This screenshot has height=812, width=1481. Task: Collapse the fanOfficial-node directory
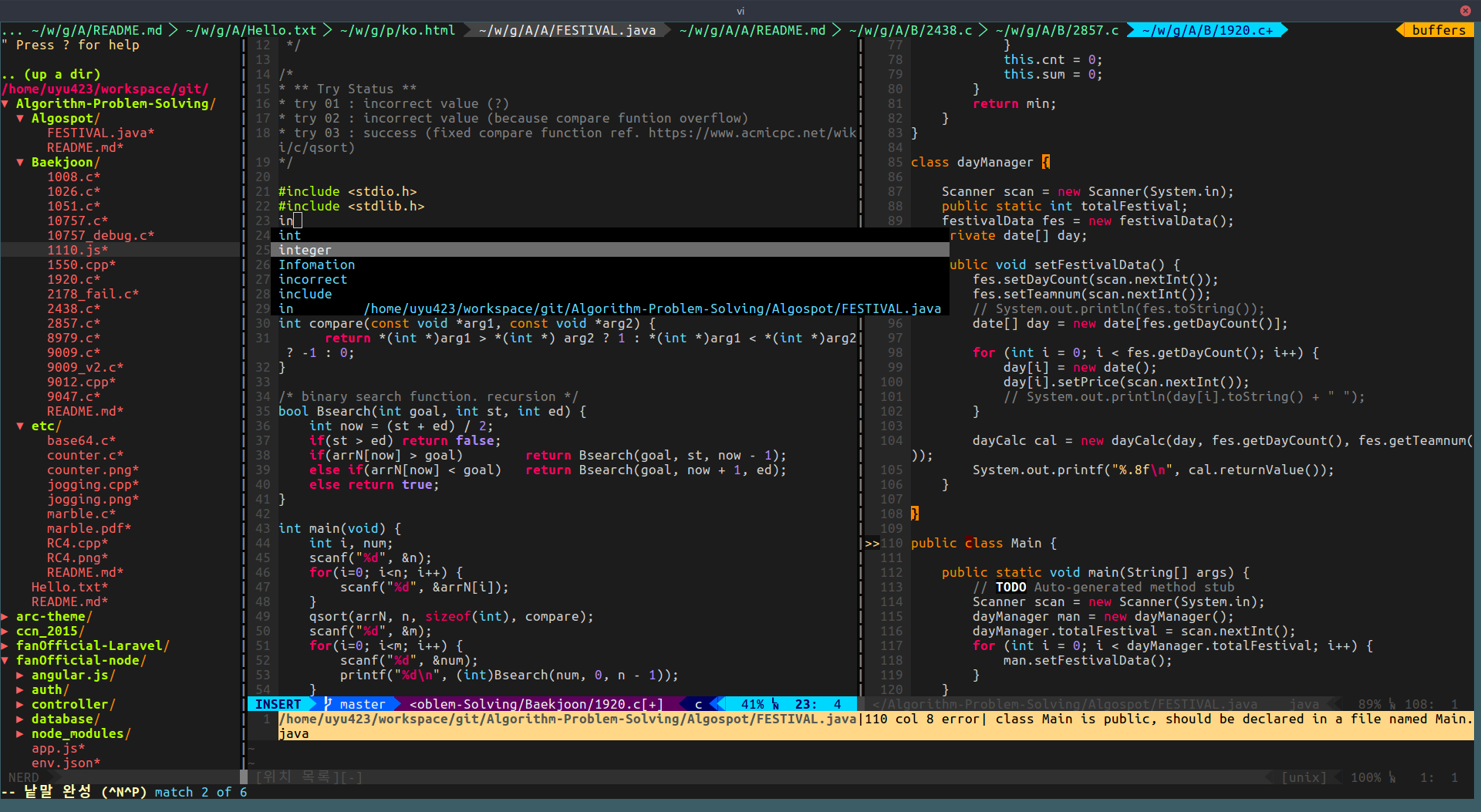pyautogui.click(x=5, y=660)
